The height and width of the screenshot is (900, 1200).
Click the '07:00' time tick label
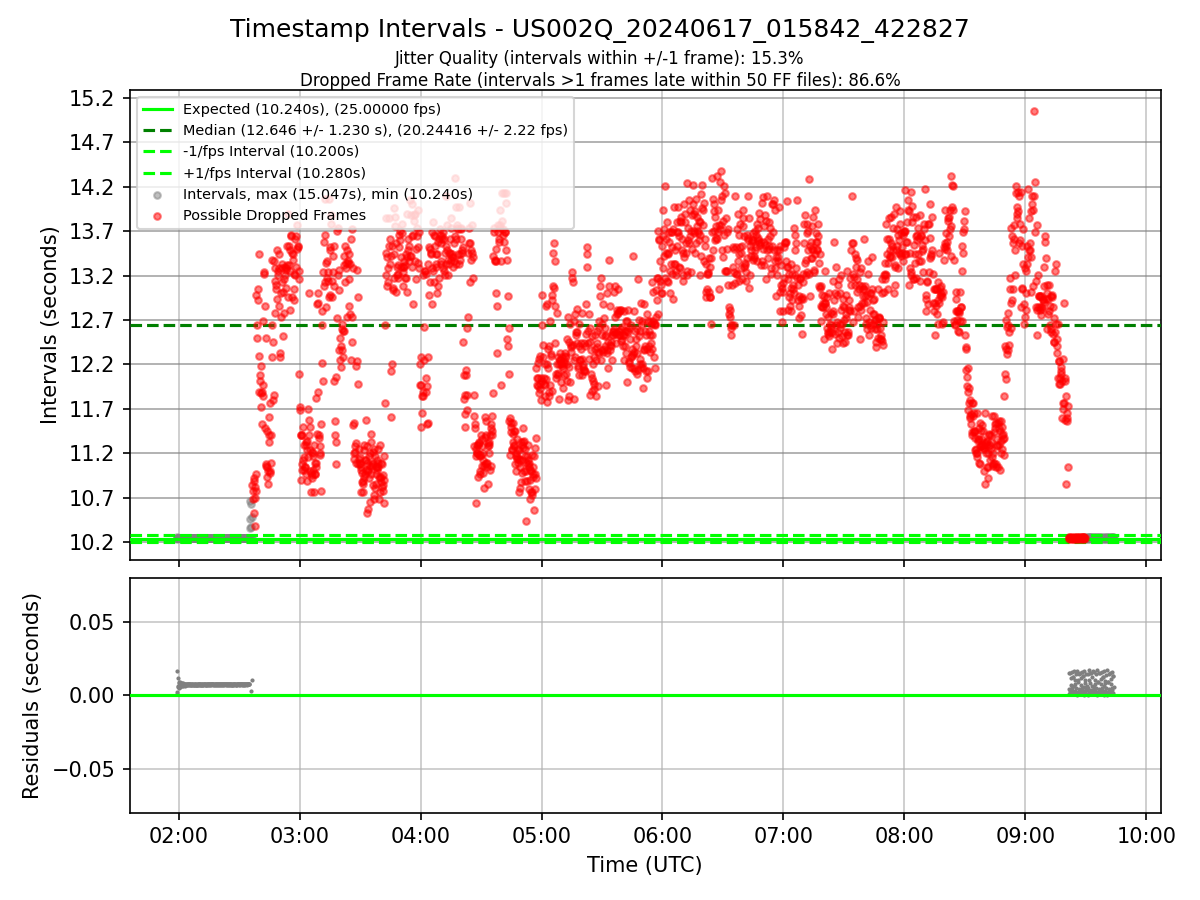pos(783,834)
